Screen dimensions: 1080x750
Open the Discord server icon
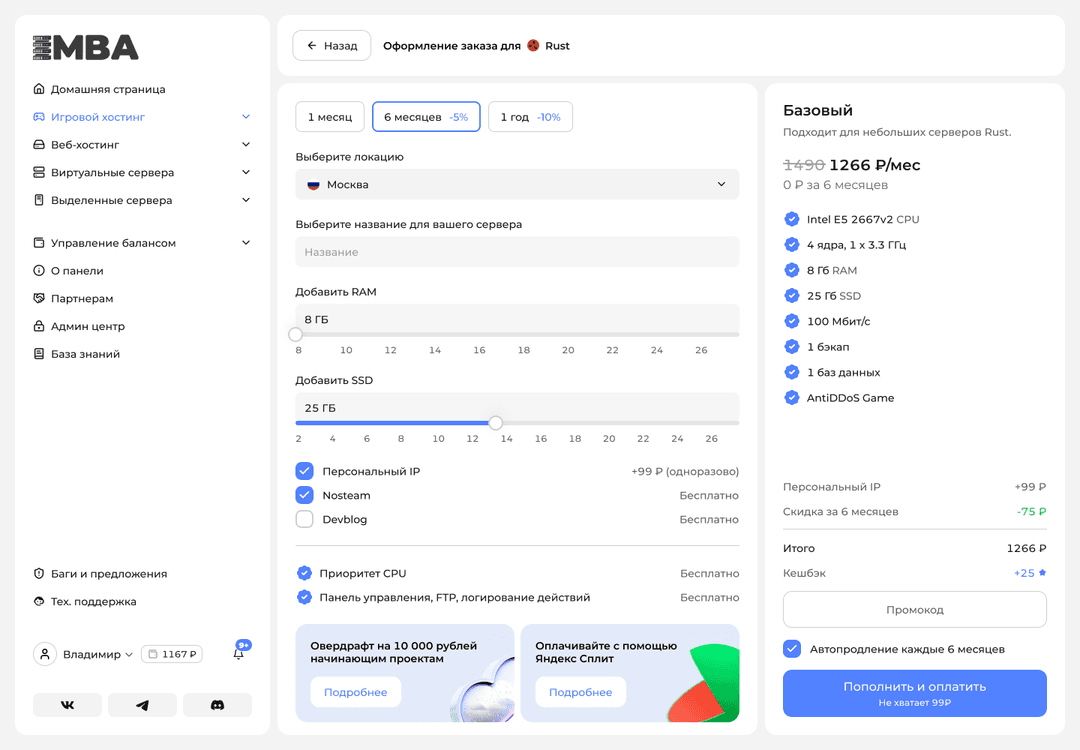(x=217, y=705)
